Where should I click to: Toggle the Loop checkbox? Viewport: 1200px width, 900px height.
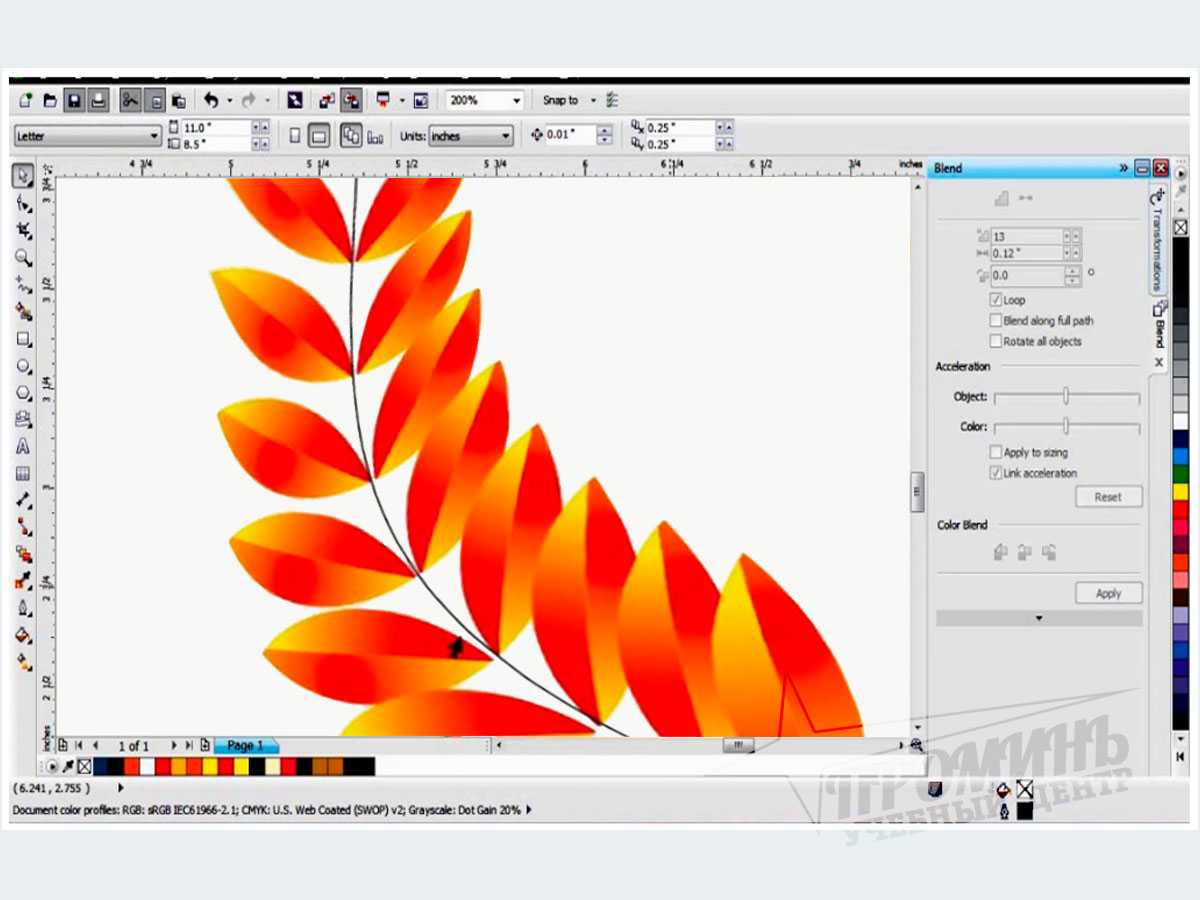[x=996, y=300]
